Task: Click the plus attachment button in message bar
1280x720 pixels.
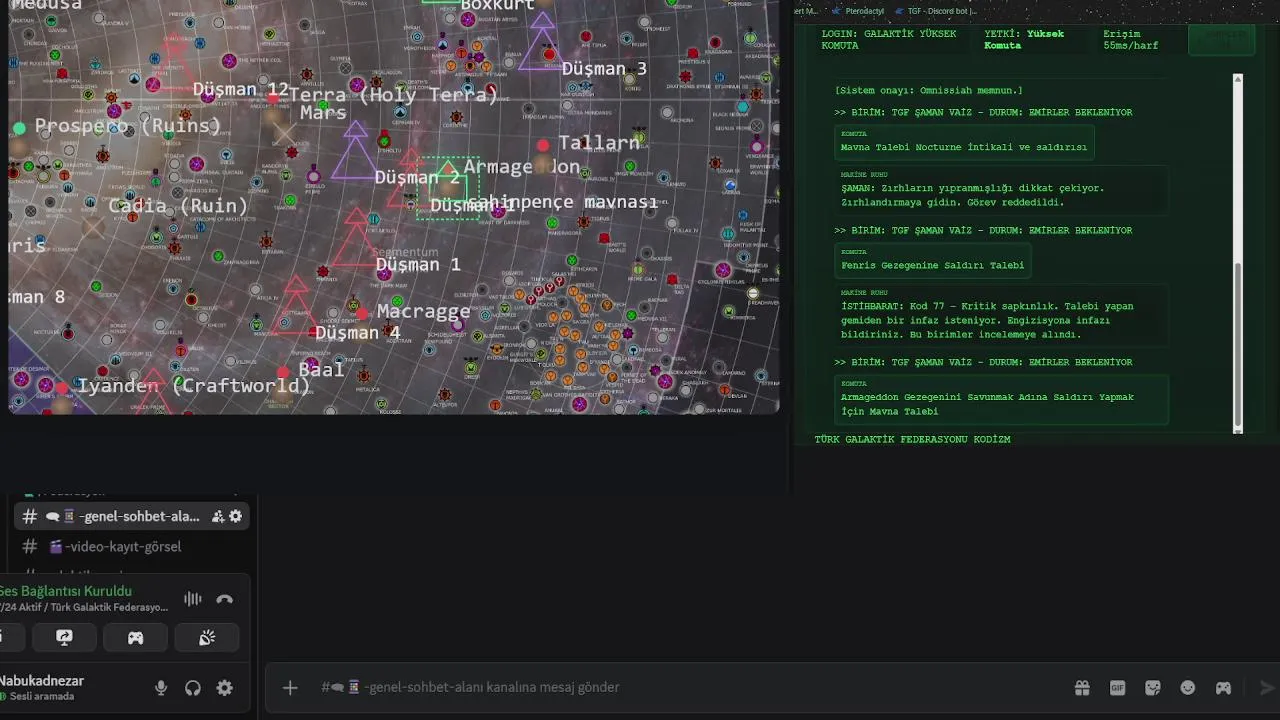Action: (x=290, y=687)
